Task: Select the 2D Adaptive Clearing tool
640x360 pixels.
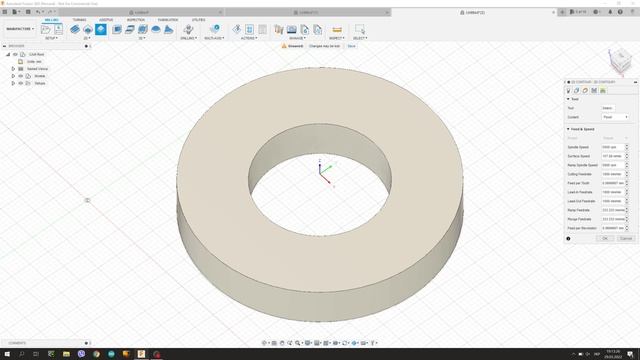Action: coord(75,29)
